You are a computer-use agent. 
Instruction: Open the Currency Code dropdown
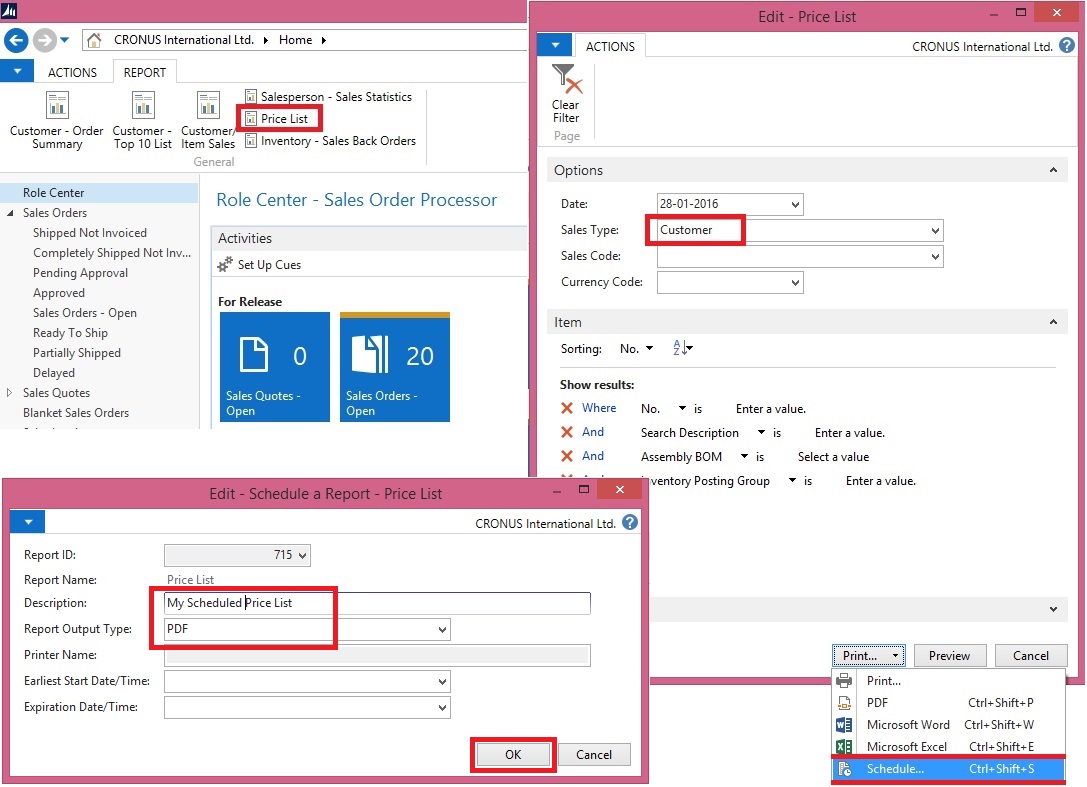pyautogui.click(x=795, y=283)
